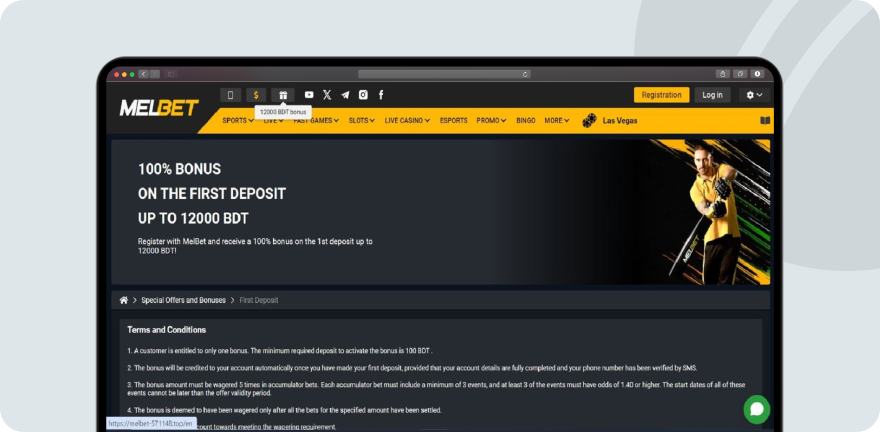Open the ESPORTS menu item
The height and width of the screenshot is (432, 880).
pos(453,121)
